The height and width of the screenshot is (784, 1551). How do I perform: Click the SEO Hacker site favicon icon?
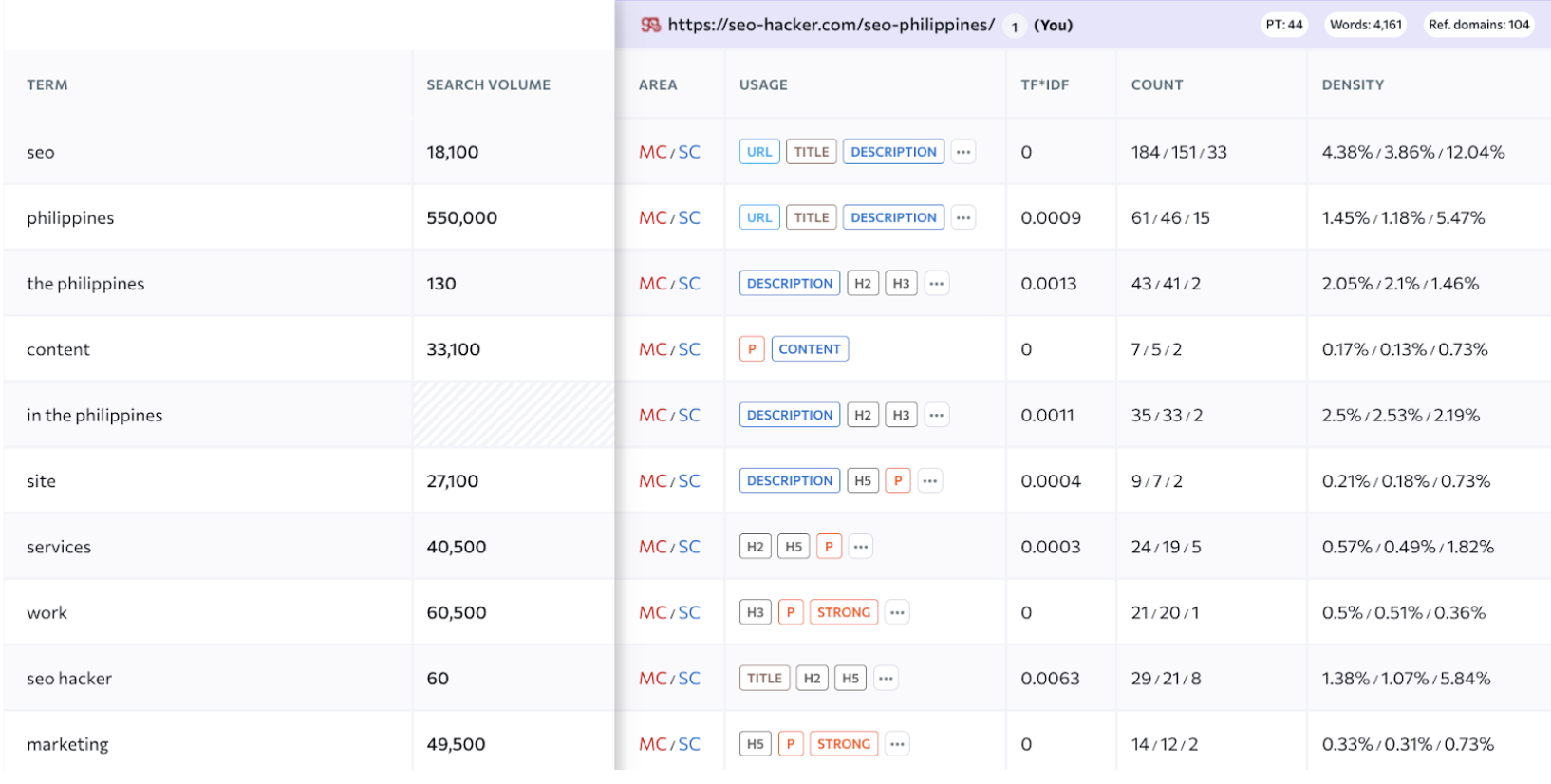coord(650,25)
